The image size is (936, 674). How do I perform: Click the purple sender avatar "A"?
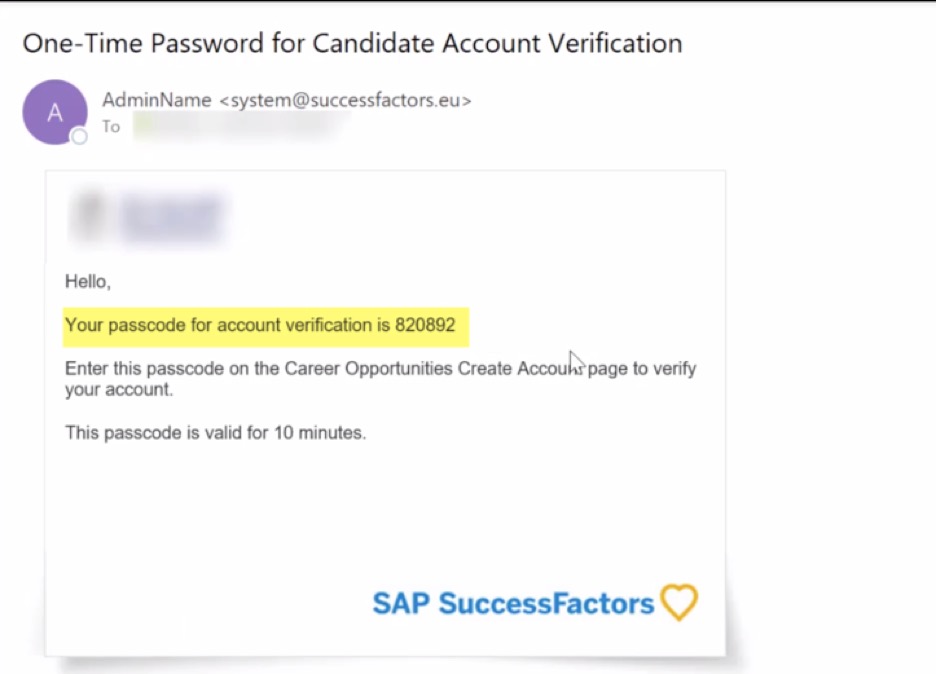click(x=54, y=112)
